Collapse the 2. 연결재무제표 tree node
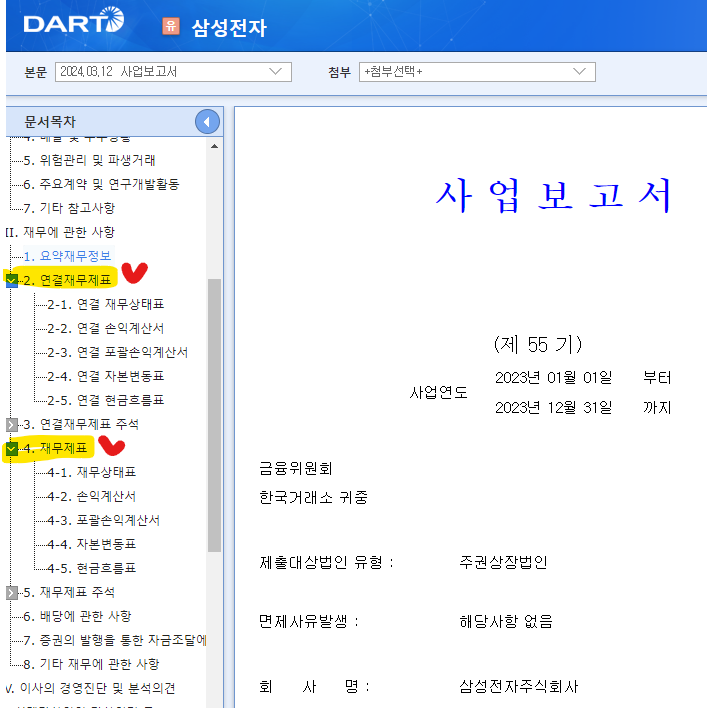The image size is (707, 708). (11, 280)
